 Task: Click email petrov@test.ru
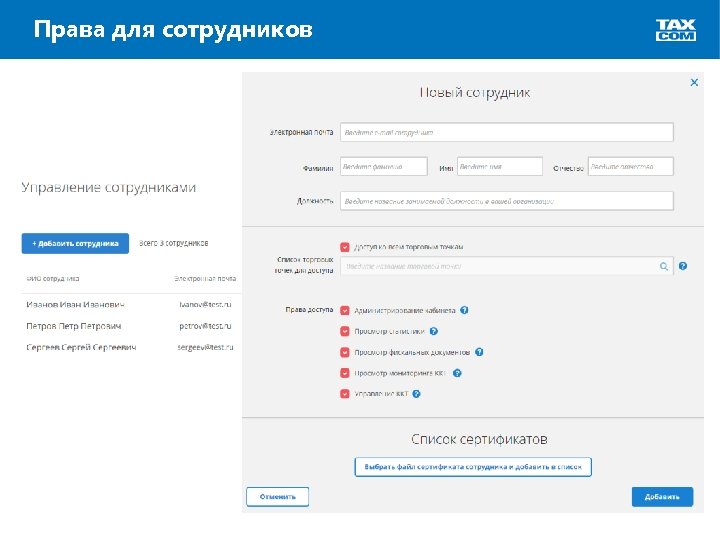(205, 326)
